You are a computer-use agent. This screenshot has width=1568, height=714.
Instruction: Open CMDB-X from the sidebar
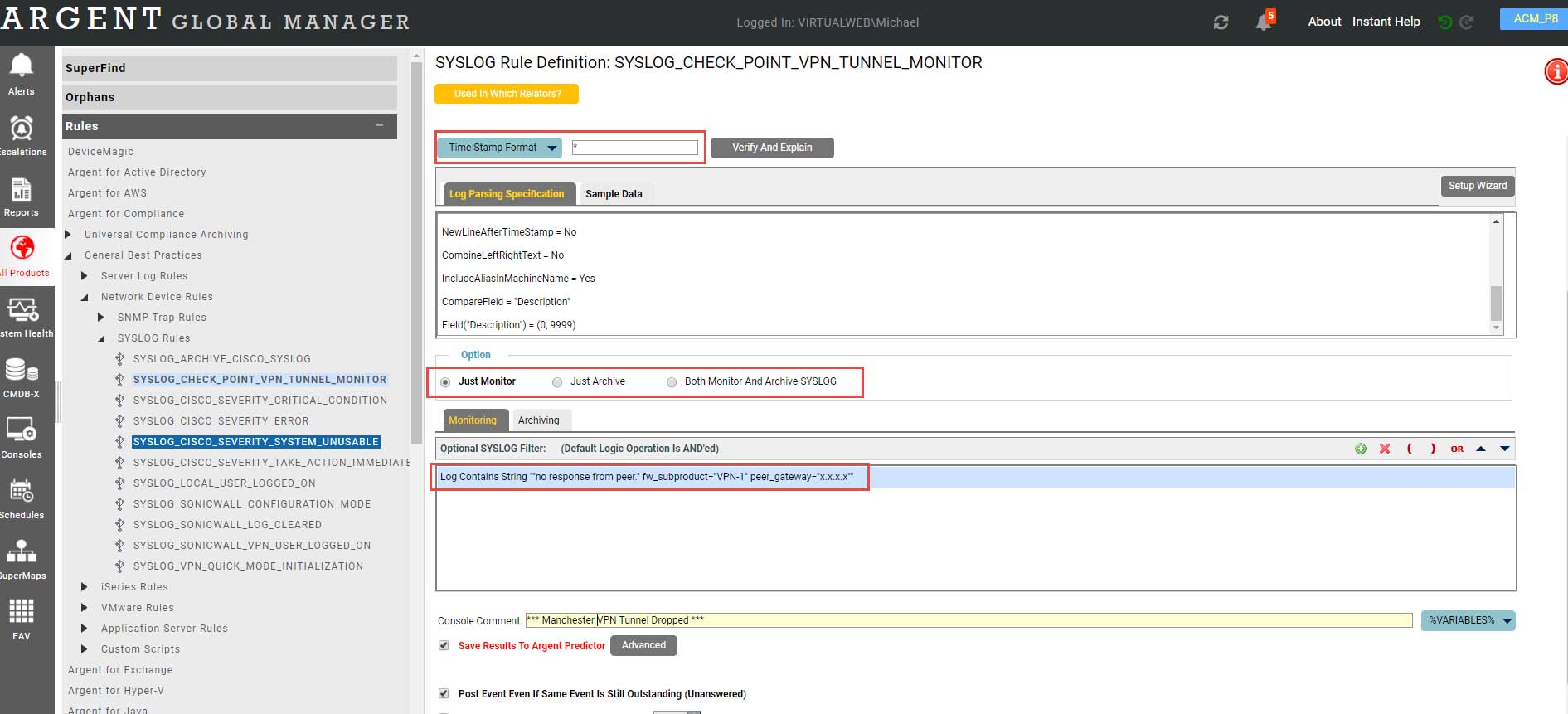coord(22,371)
